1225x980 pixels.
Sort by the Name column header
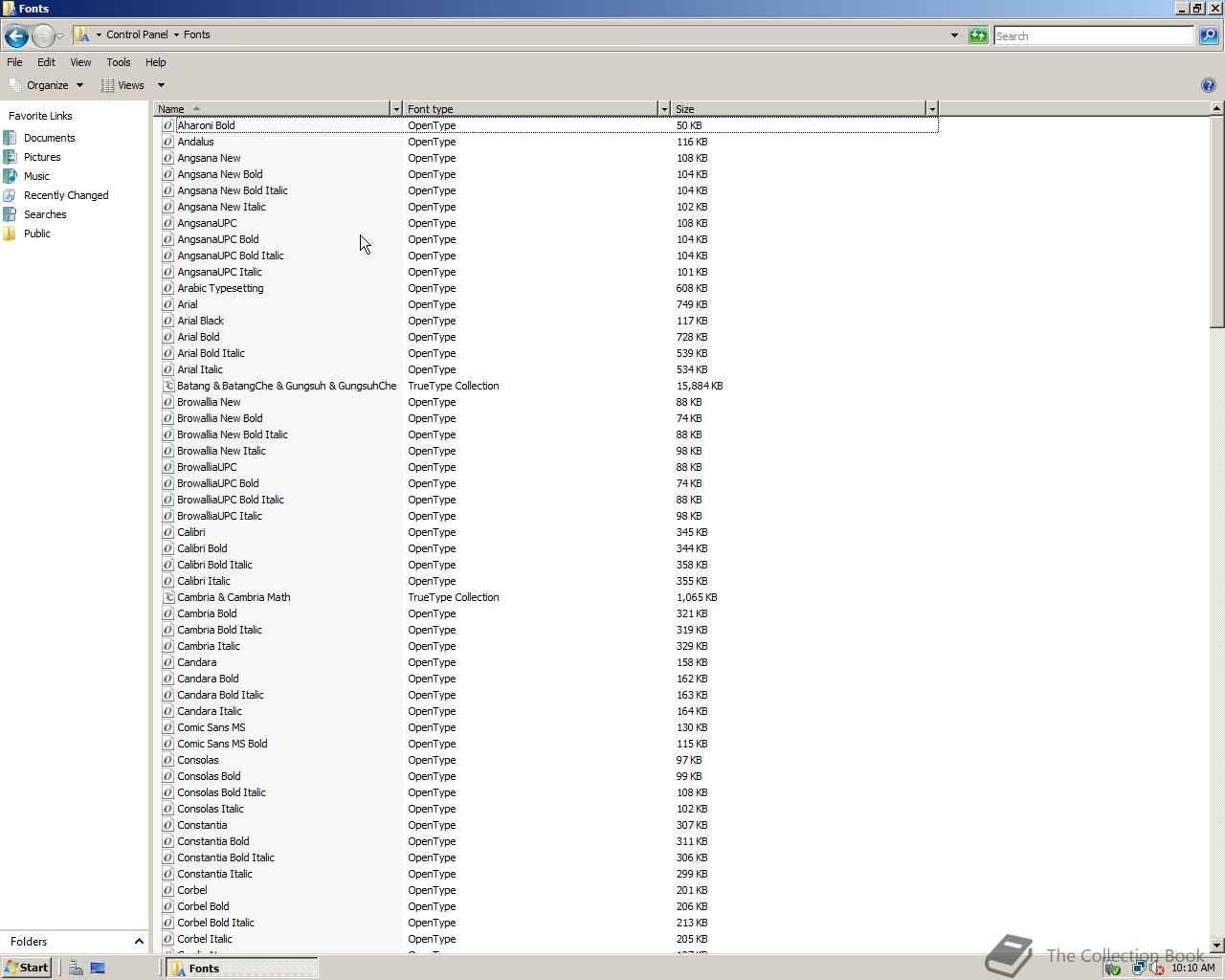(x=272, y=109)
